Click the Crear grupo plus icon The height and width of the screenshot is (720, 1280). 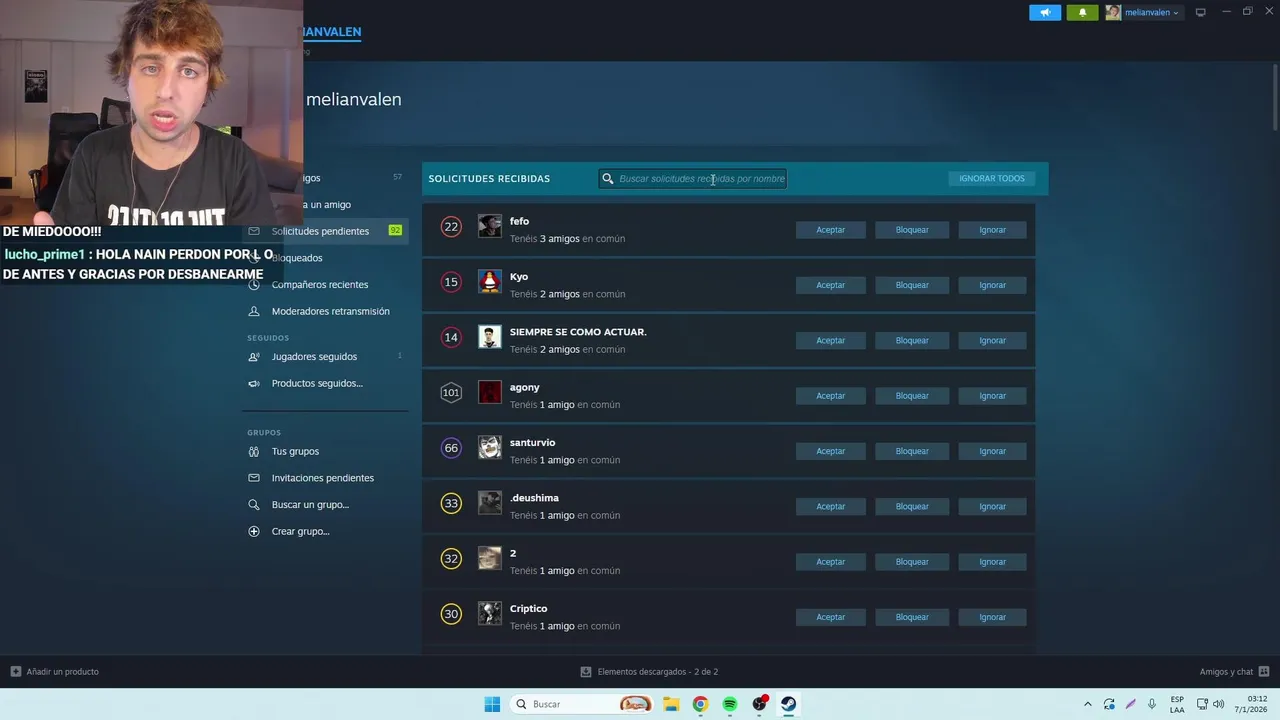click(254, 531)
